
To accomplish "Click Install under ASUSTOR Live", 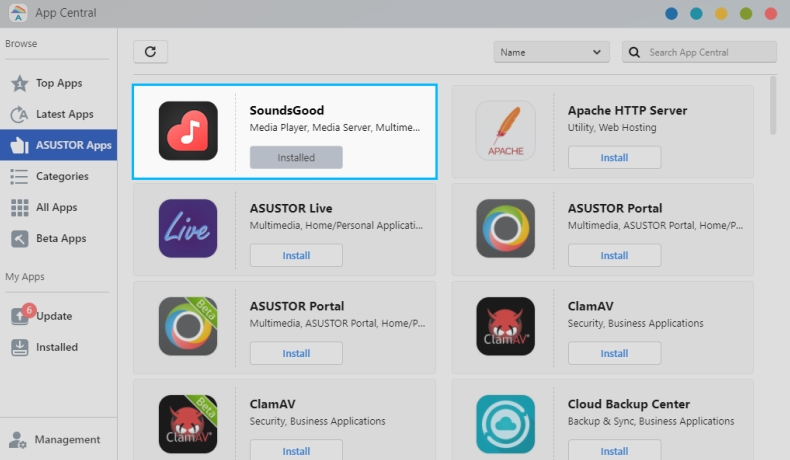I will click(296, 255).
